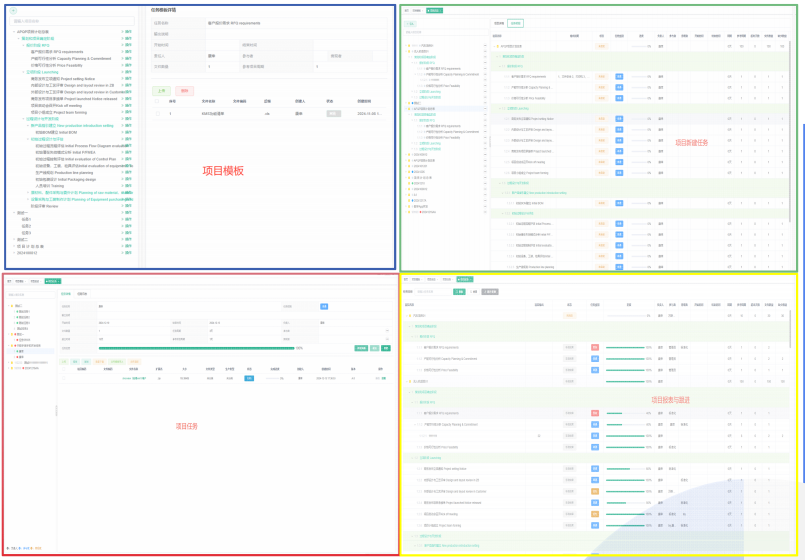This screenshot has width=805, height=560.
Task: Click the green active tab in new-task panel
Action: point(435,10)
